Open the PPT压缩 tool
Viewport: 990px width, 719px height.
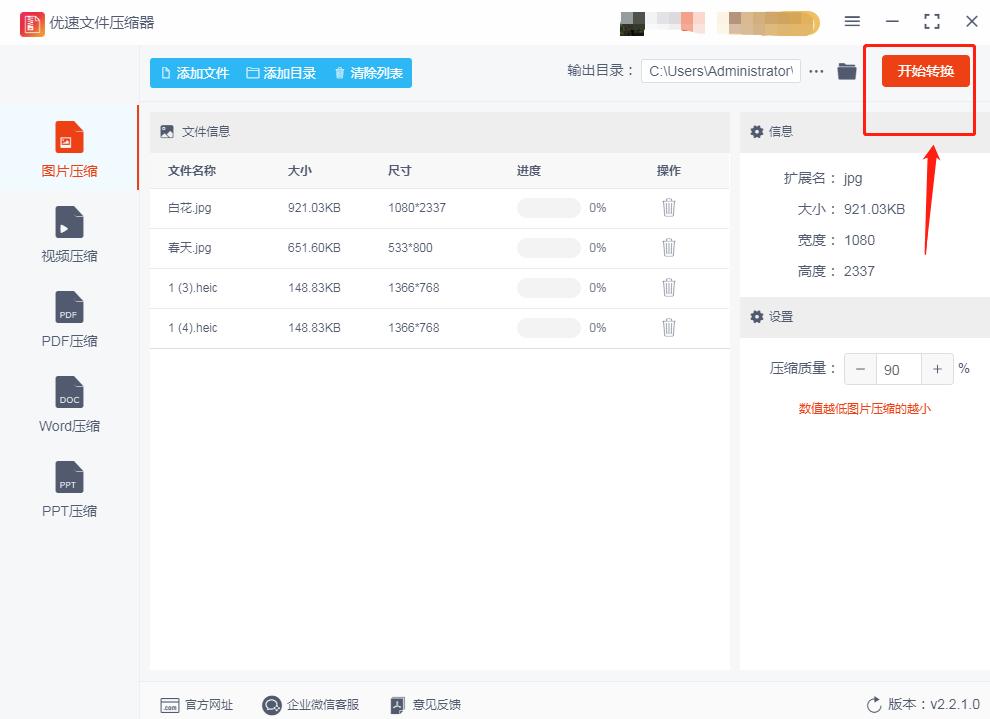click(x=68, y=487)
